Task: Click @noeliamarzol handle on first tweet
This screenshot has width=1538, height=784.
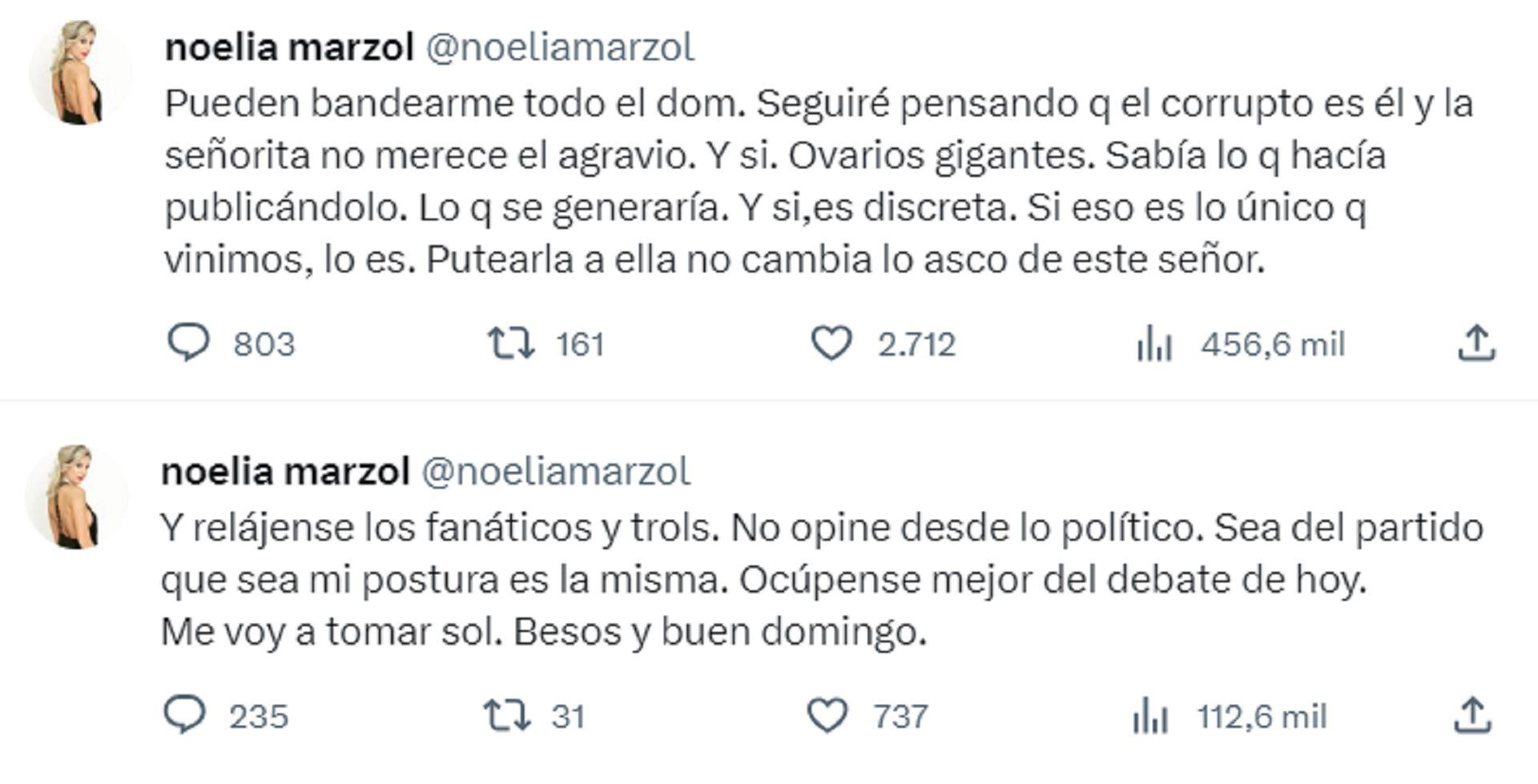Action: (560, 47)
